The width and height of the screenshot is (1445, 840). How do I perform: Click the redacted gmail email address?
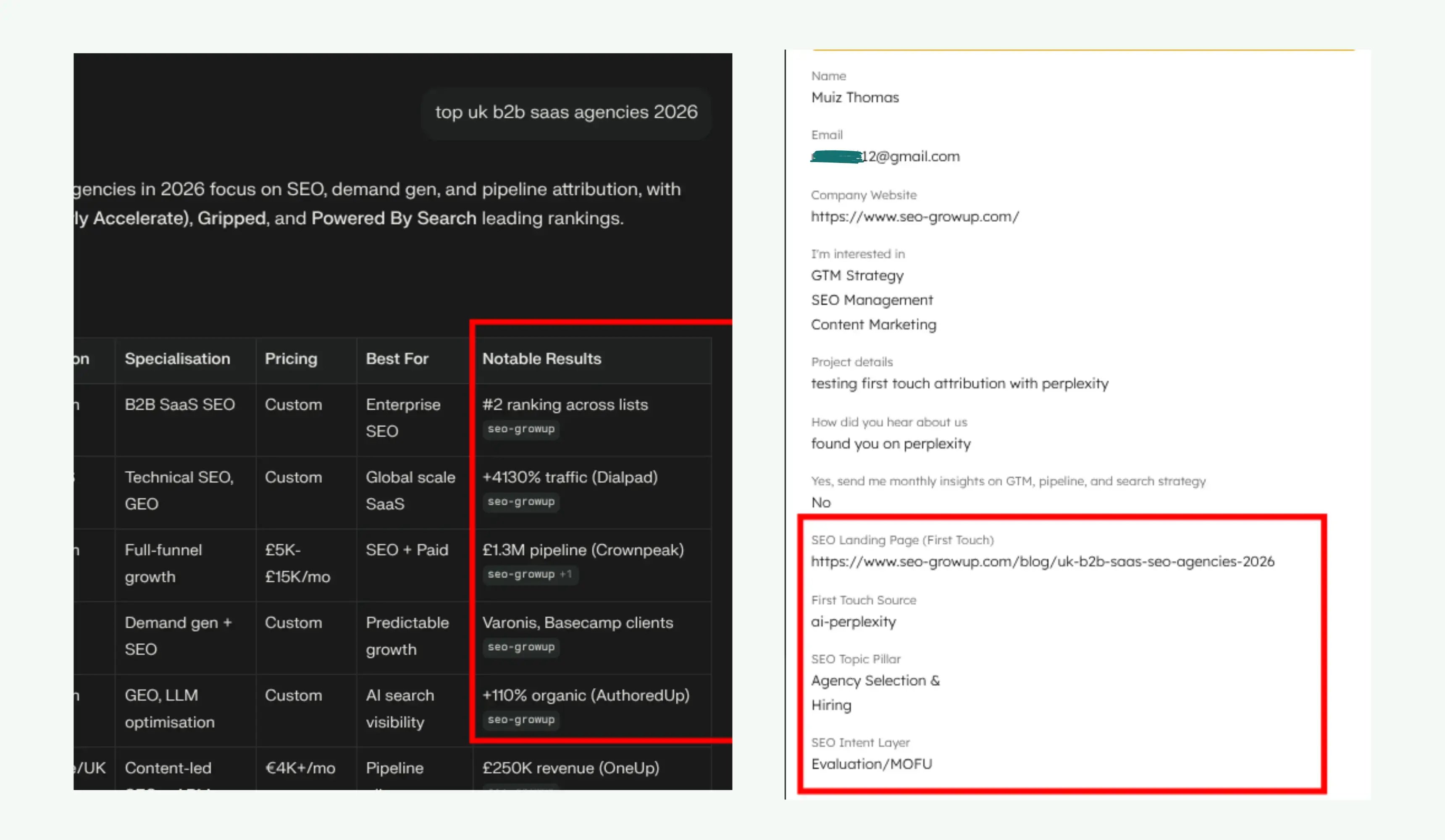[885, 157]
